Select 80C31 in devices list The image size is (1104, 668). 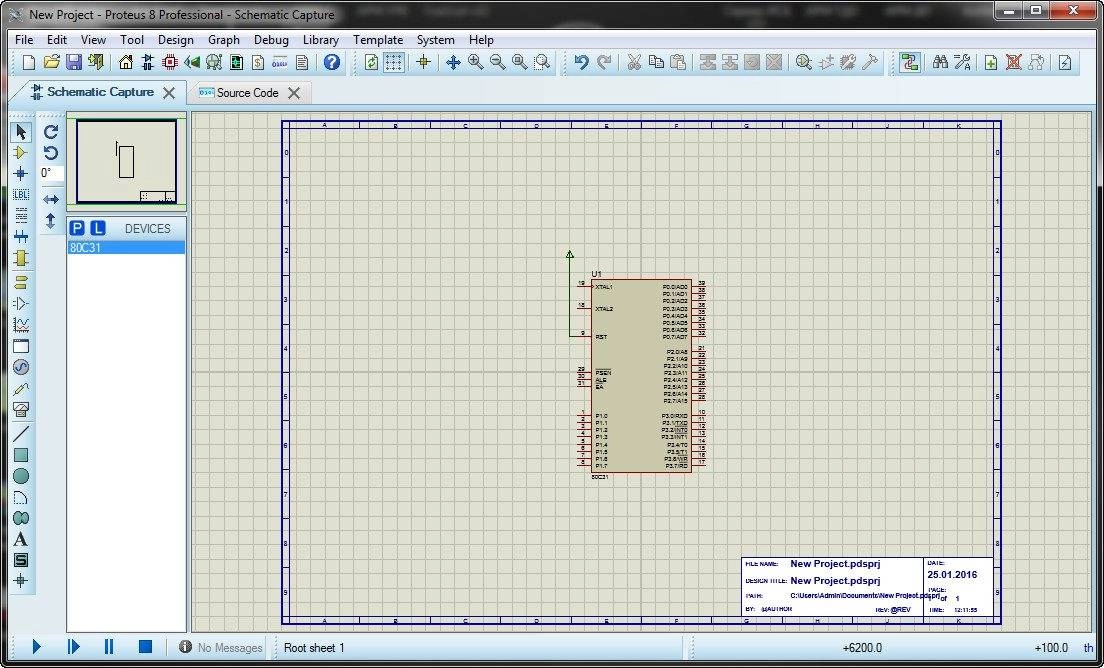coord(127,248)
